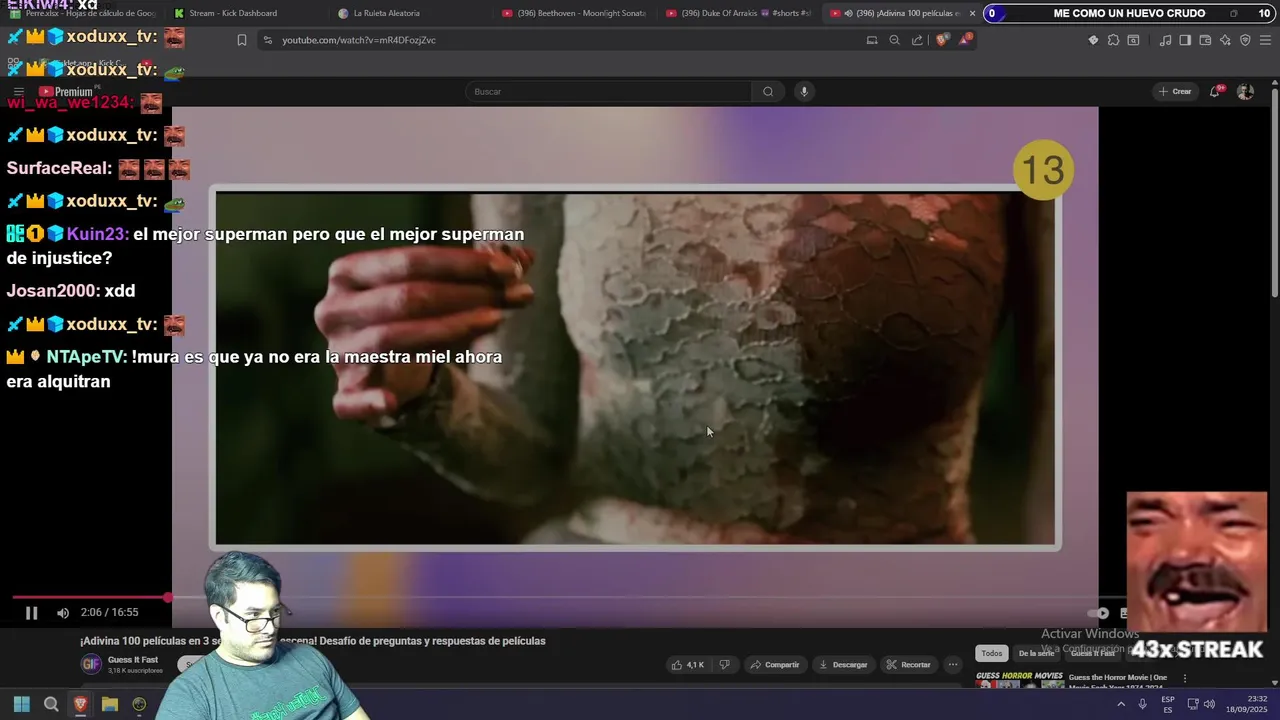This screenshot has width=1280, height=720.
Task: Open Brave Shields lion icon
Action: coord(942,40)
